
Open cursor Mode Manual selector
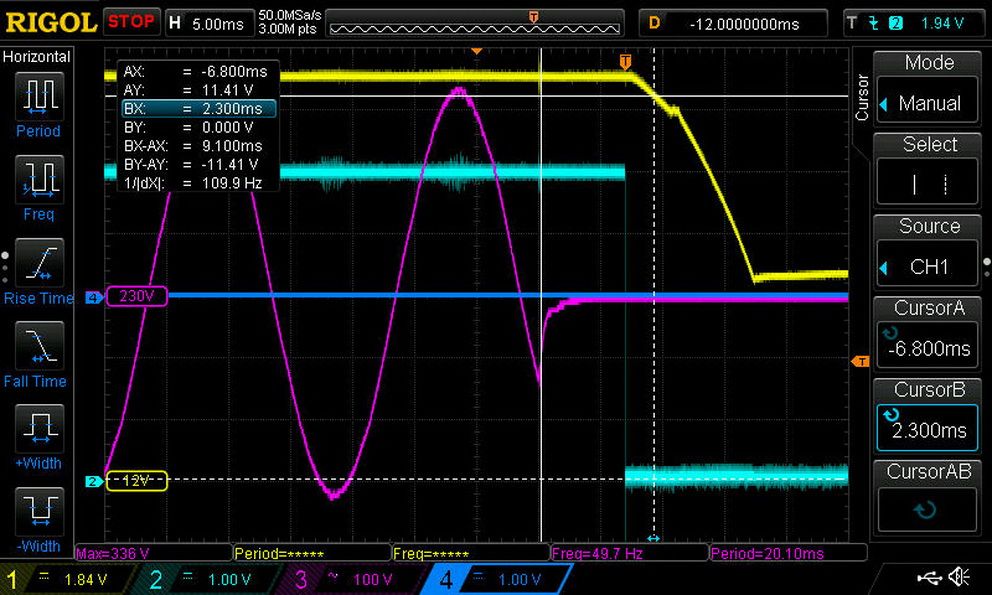927,87
